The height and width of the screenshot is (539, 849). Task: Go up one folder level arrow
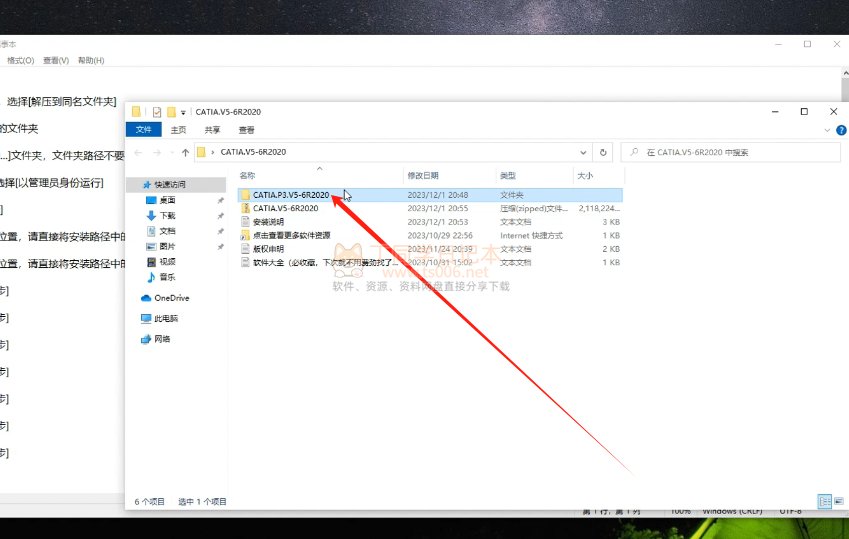pyautogui.click(x=185, y=153)
